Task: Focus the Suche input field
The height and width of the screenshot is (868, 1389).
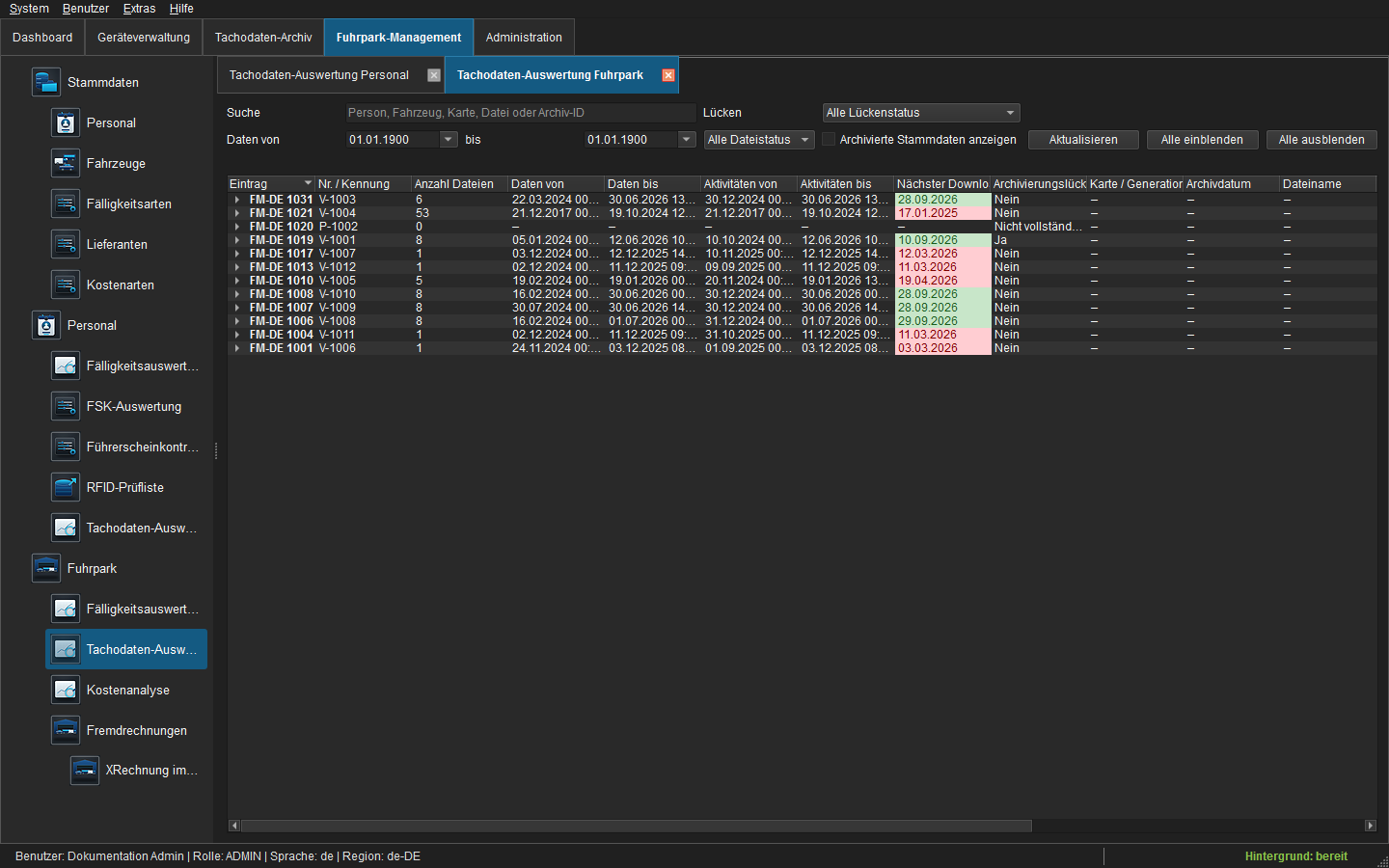Action: 521,113
